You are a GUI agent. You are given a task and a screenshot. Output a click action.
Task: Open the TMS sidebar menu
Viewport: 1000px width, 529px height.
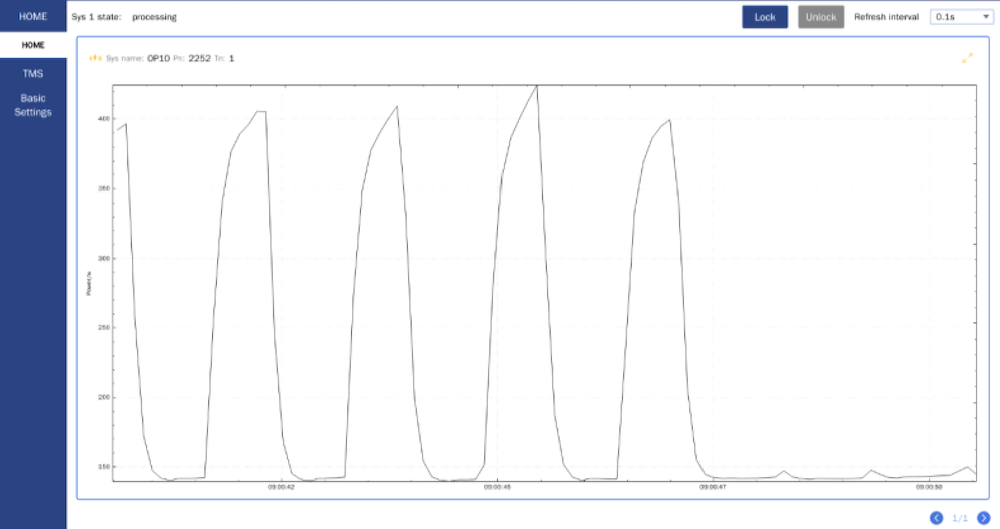(33, 73)
